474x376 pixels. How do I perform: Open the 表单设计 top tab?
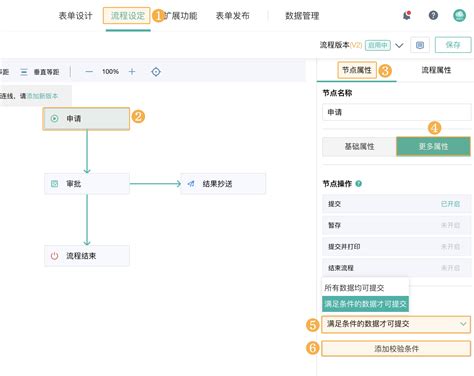[75, 16]
